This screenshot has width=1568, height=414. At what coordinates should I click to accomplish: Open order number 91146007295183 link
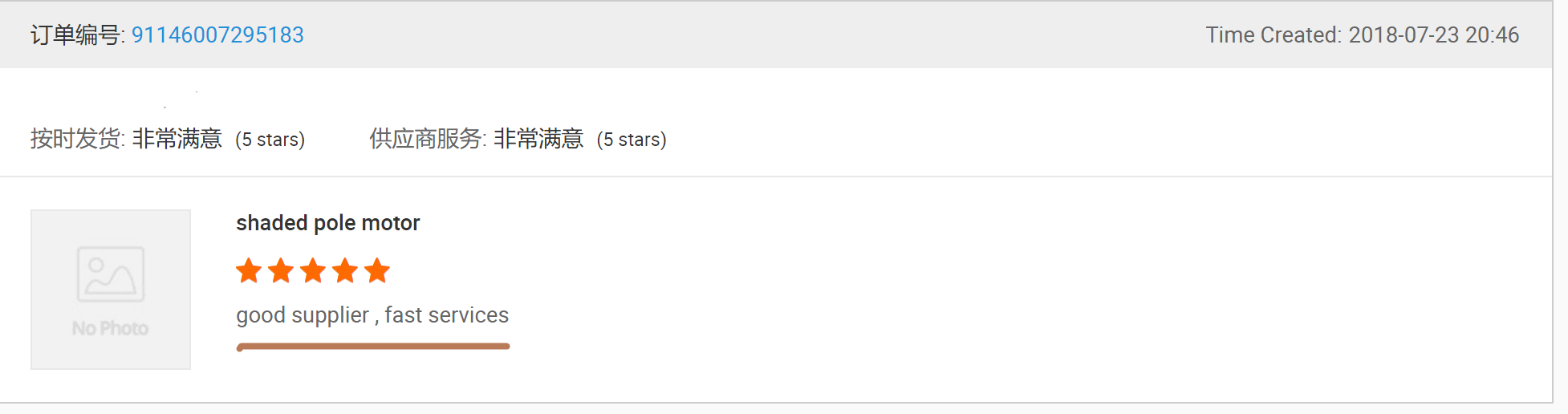click(x=217, y=35)
